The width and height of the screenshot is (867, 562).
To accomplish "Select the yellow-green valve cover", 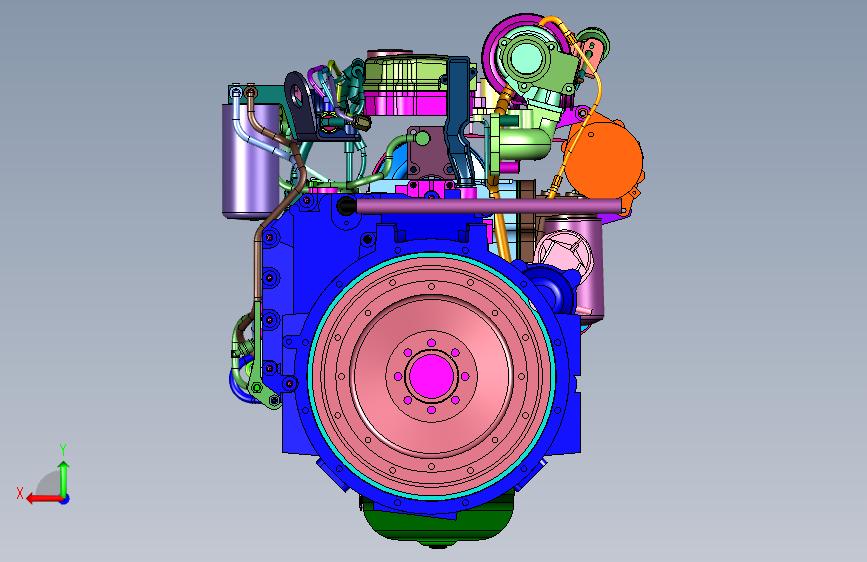I will (x=406, y=75).
